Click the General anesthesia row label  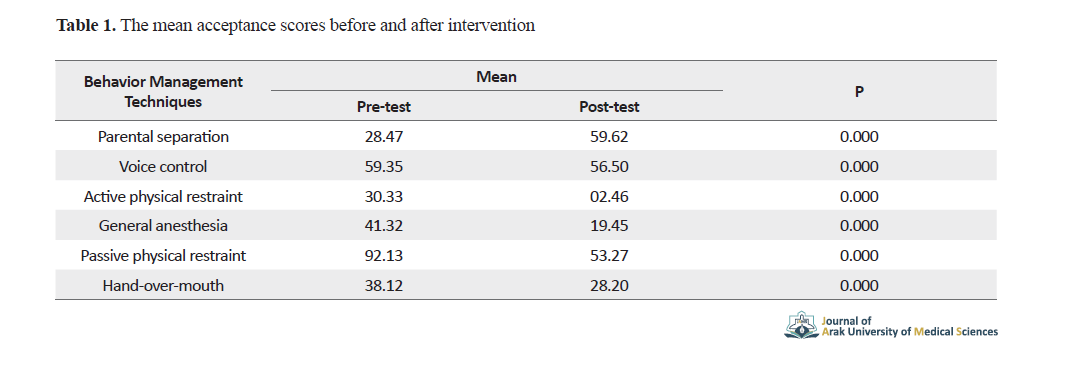[x=163, y=226]
